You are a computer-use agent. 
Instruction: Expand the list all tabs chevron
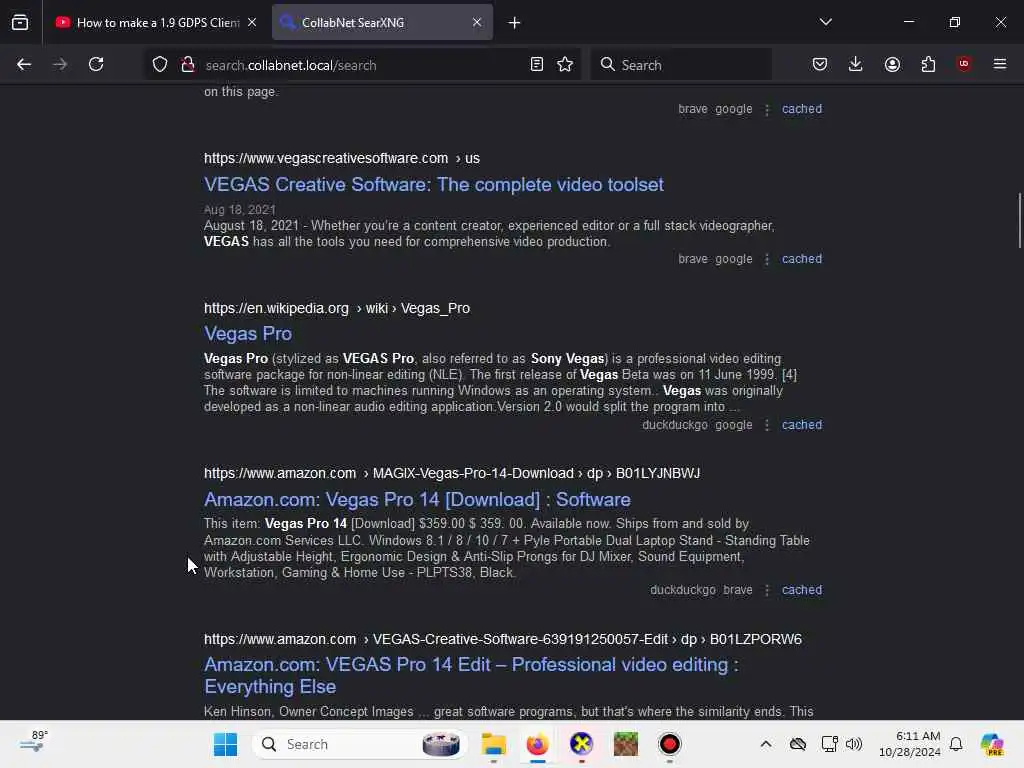(825, 22)
